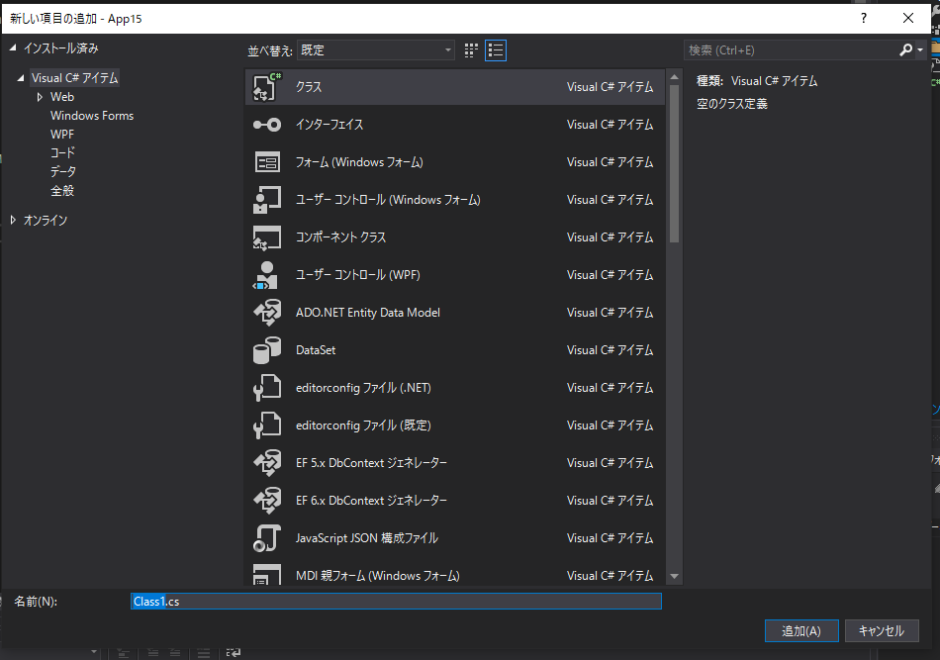Click the キャンセル button
This screenshot has width=940, height=660.
coord(881,631)
